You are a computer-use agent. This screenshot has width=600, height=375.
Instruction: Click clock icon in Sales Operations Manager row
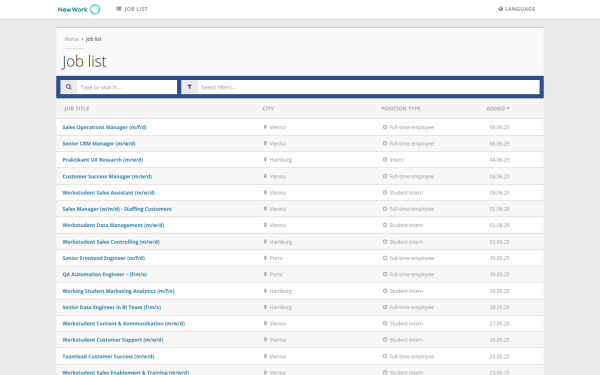click(x=385, y=127)
